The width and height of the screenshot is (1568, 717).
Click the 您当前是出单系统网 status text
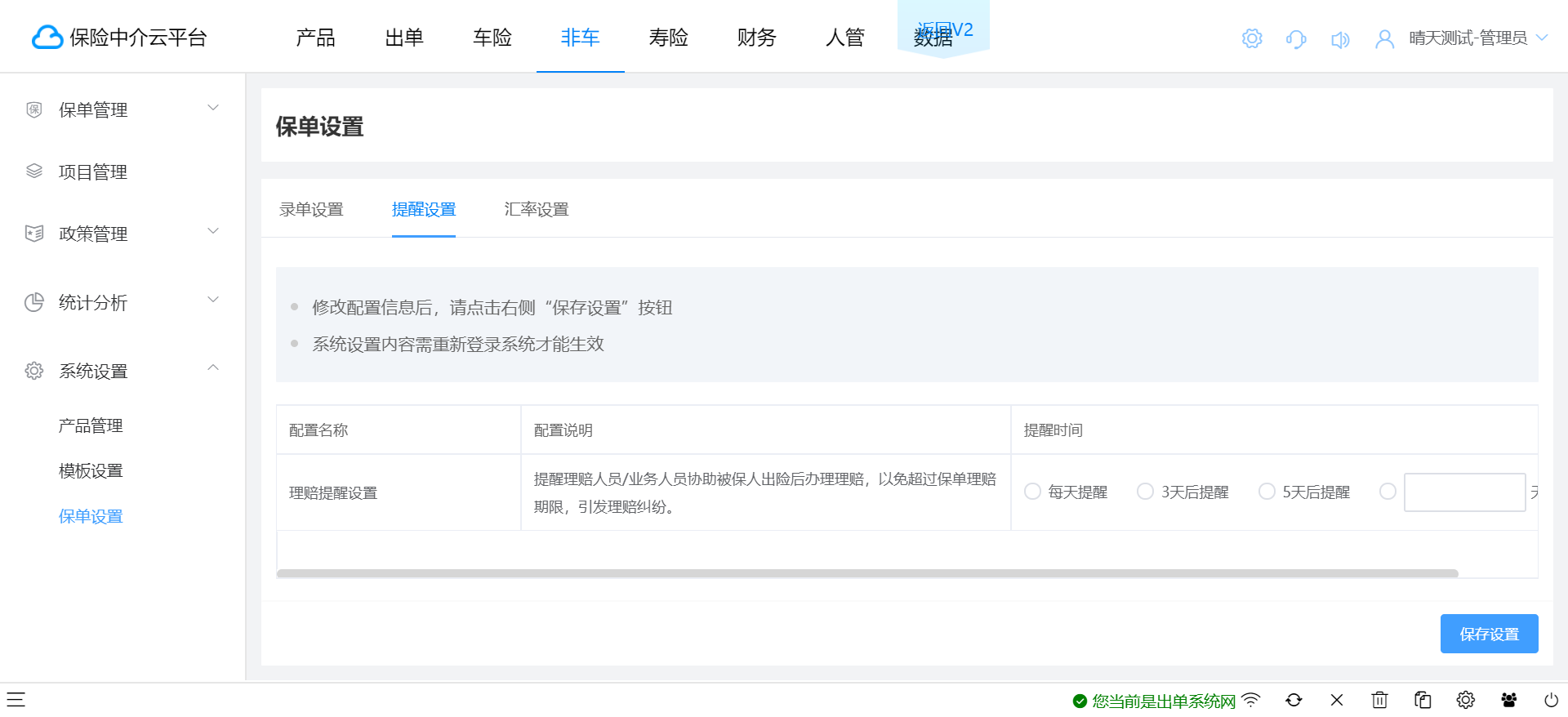click(x=1164, y=701)
